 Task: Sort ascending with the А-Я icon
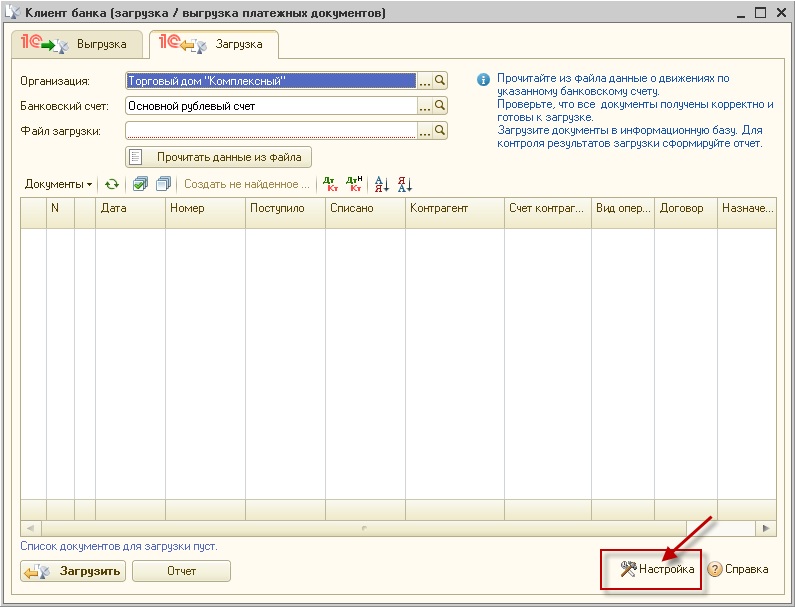[381, 184]
